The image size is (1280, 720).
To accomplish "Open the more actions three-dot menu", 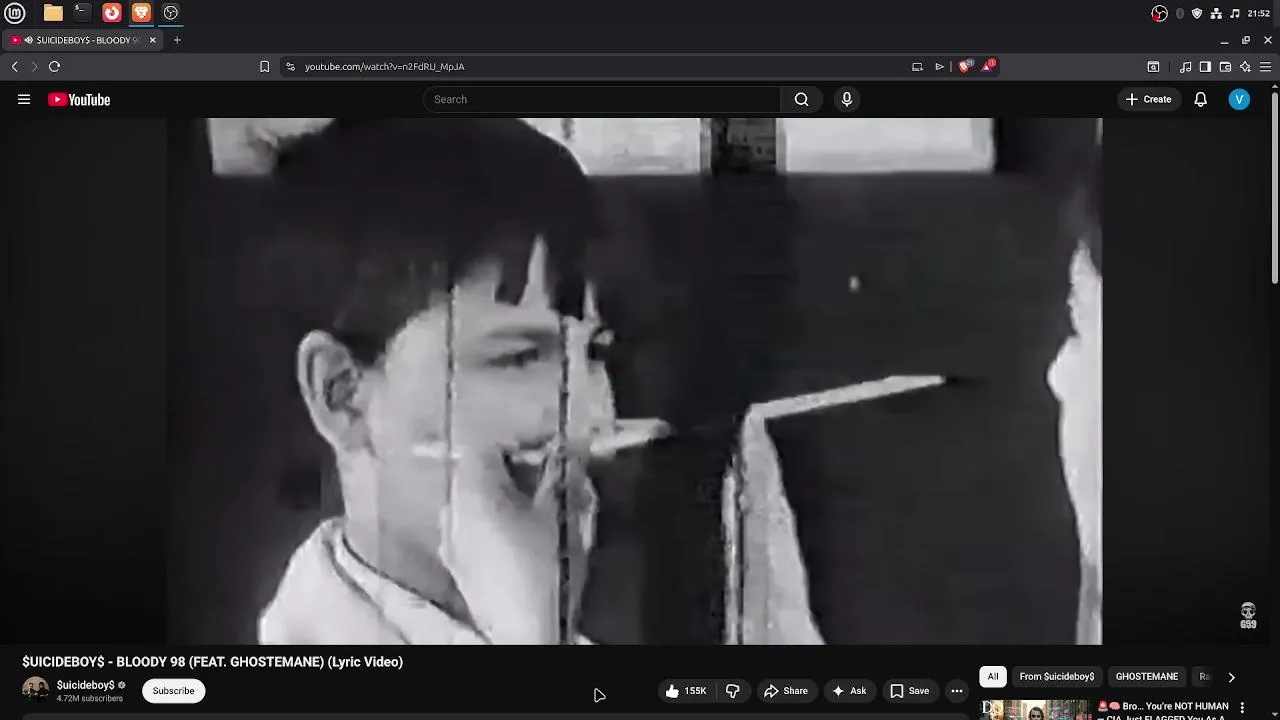I will pyautogui.click(x=957, y=691).
